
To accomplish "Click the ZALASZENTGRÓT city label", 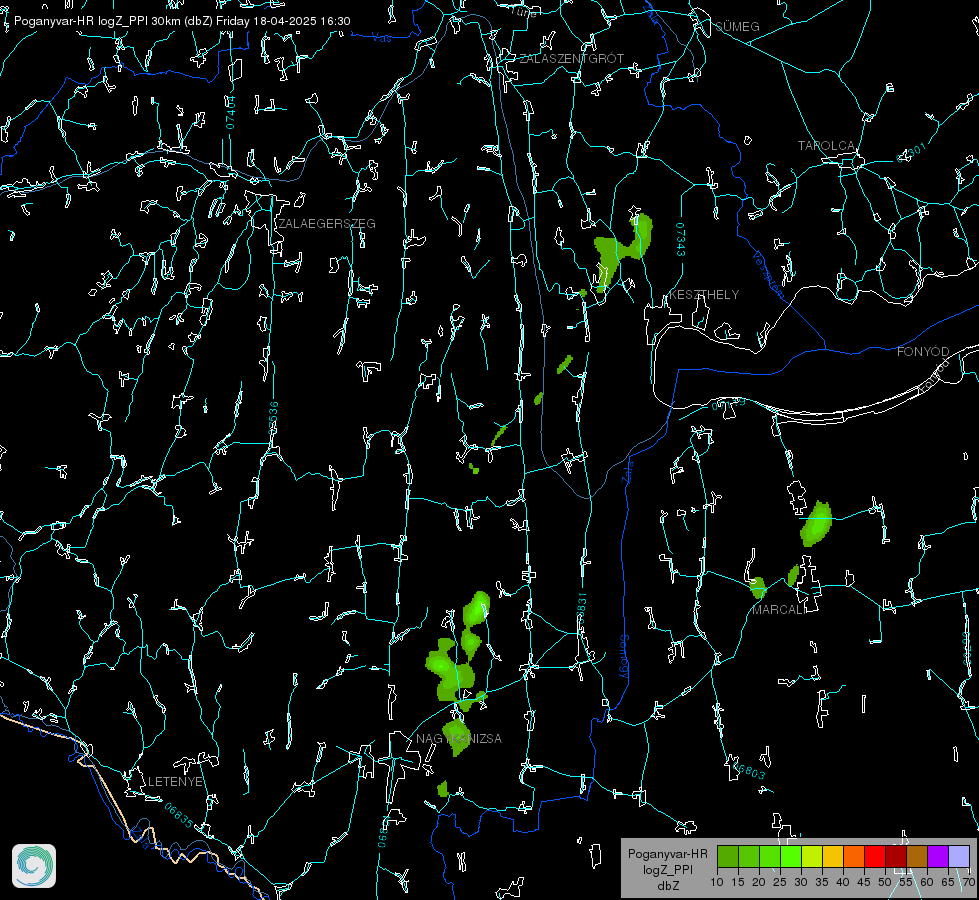I will click(572, 58).
